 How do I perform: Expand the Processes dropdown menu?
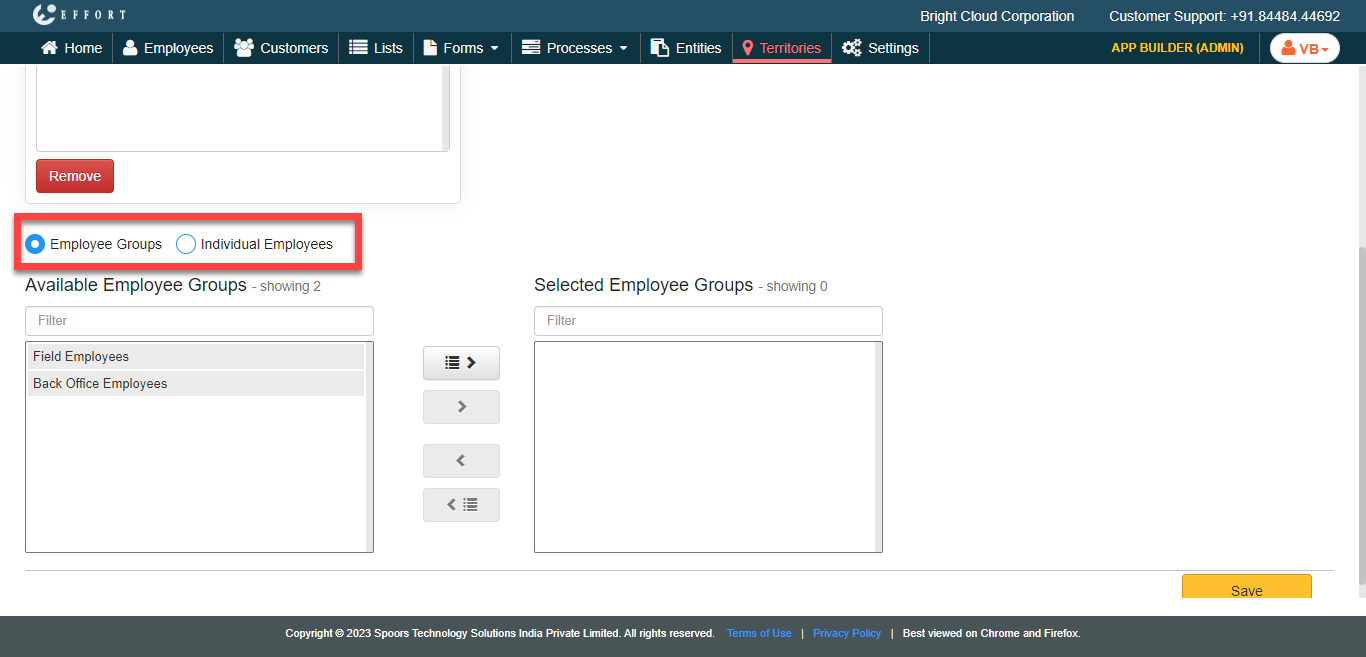pyautogui.click(x=575, y=48)
